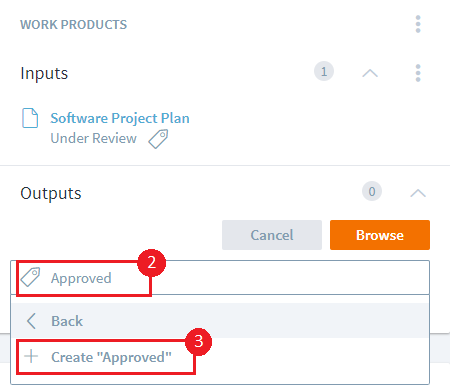Image resolution: width=450 pixels, height=390 pixels.
Task: Open the Software Project Plan link
Action: click(120, 118)
